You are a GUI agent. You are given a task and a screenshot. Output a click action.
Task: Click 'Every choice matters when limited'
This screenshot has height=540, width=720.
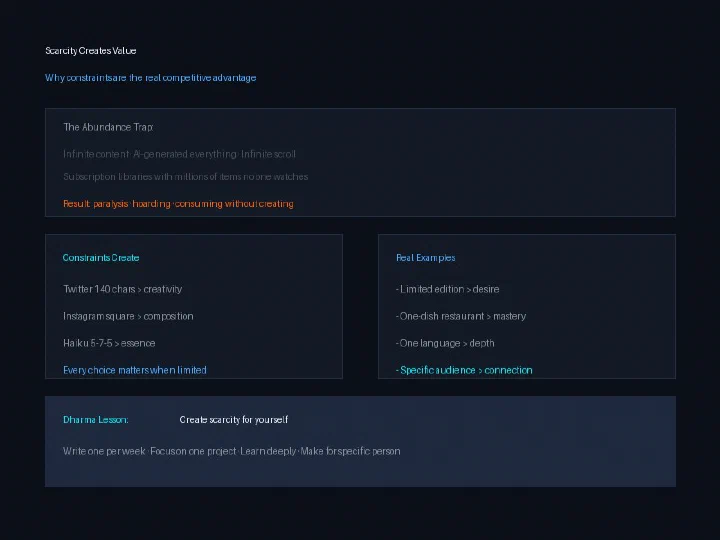pyautogui.click(x=135, y=370)
